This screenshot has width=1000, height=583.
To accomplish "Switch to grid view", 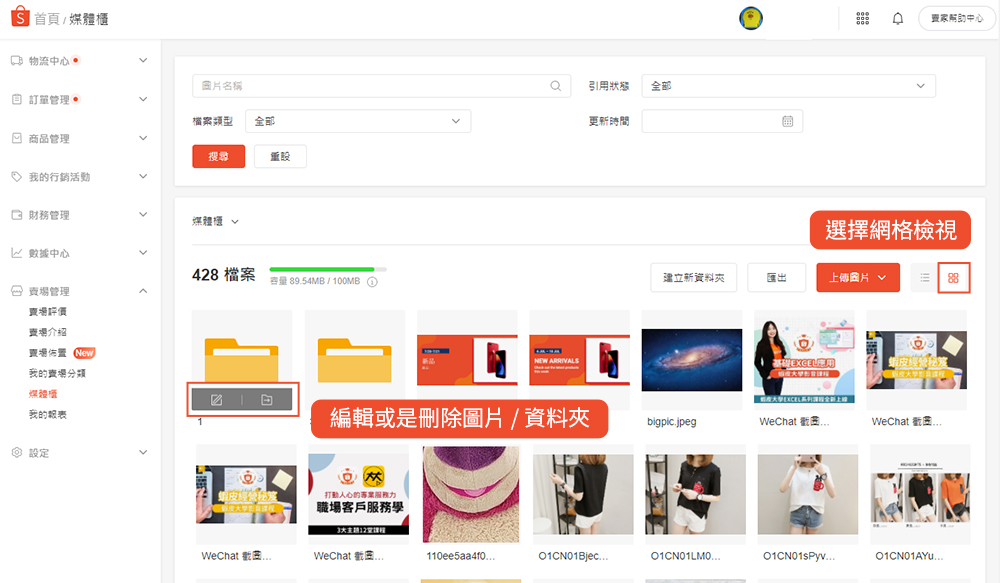I will coord(953,278).
